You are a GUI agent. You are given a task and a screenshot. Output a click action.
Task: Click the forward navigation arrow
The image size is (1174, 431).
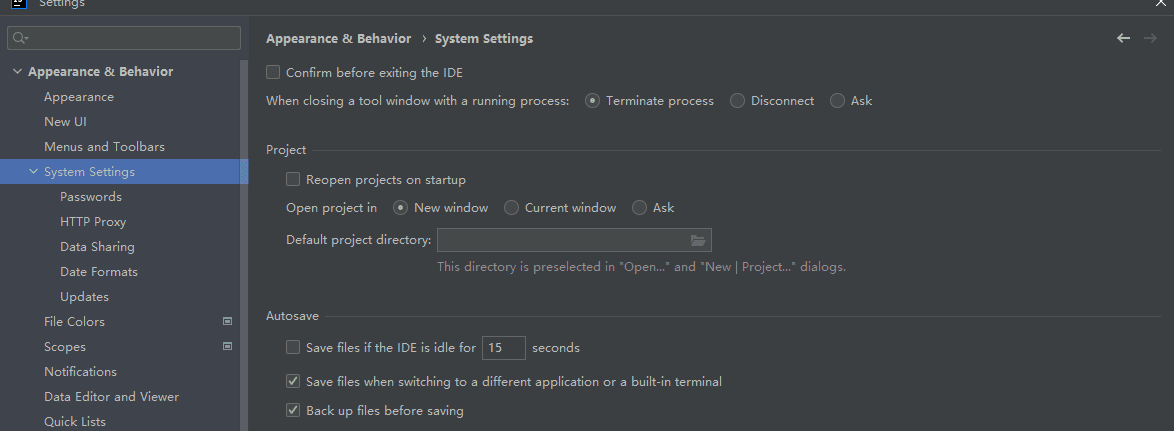tap(1150, 38)
